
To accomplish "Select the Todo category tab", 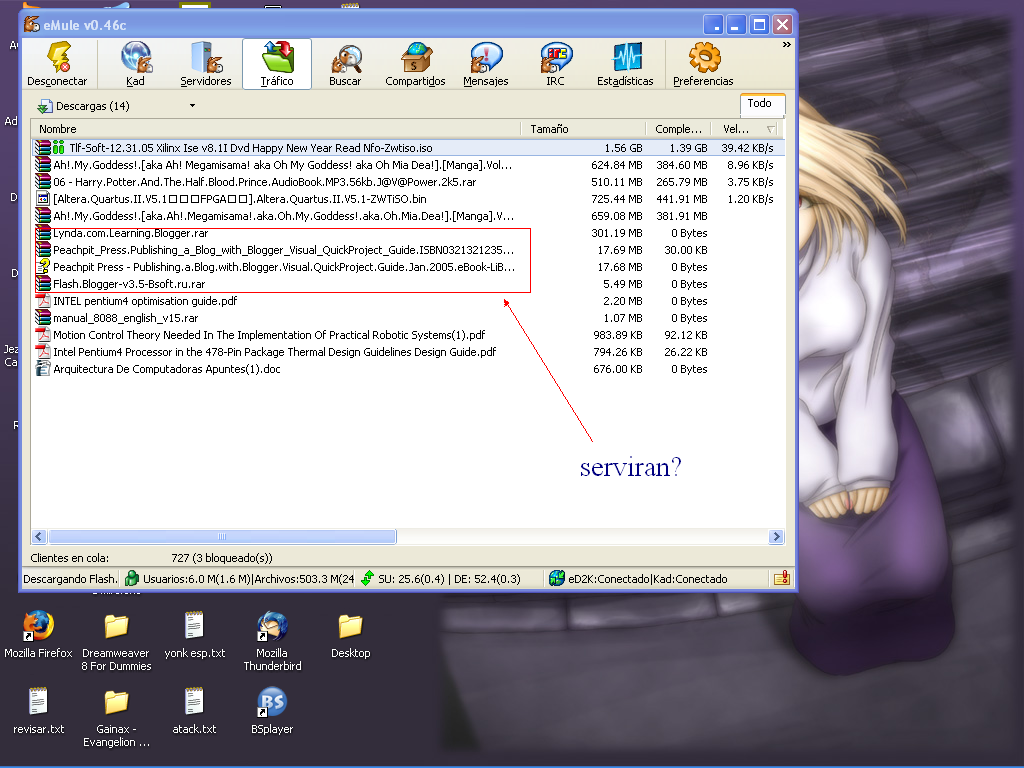I will [760, 103].
